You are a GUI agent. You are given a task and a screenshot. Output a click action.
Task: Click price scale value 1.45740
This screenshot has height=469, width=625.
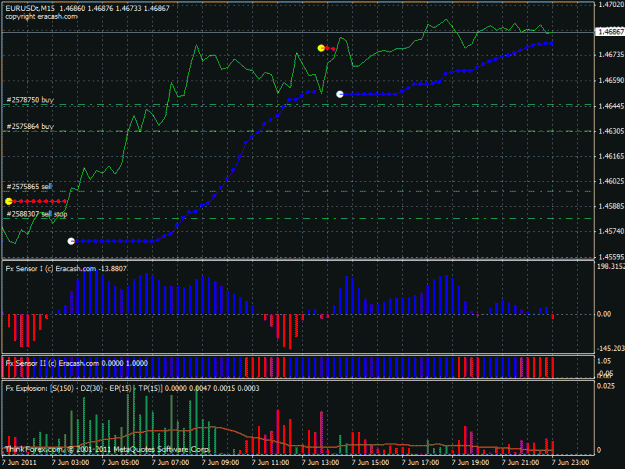tap(610, 231)
